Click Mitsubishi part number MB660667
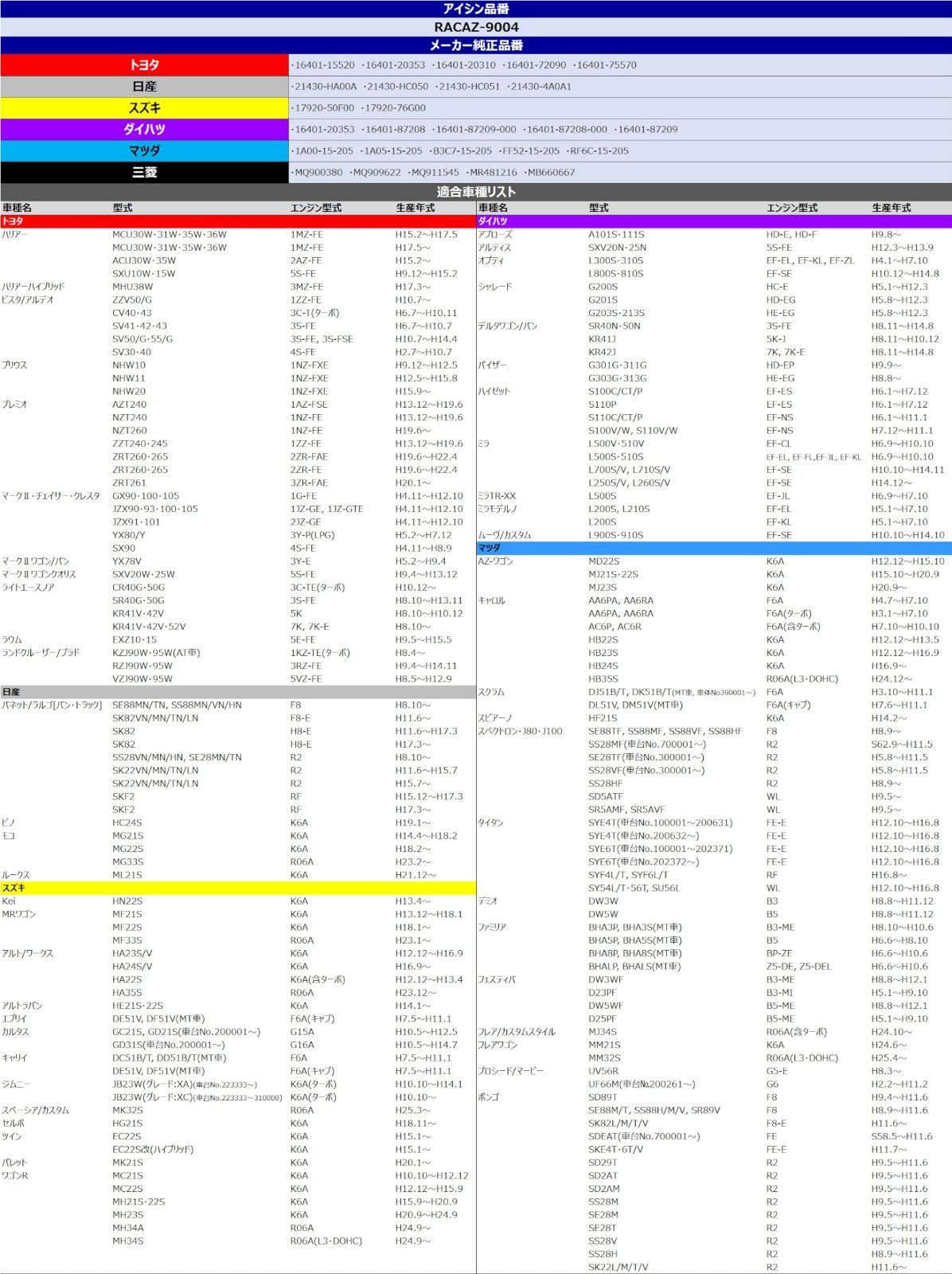Viewport: 952px width, 1274px height. tap(551, 173)
